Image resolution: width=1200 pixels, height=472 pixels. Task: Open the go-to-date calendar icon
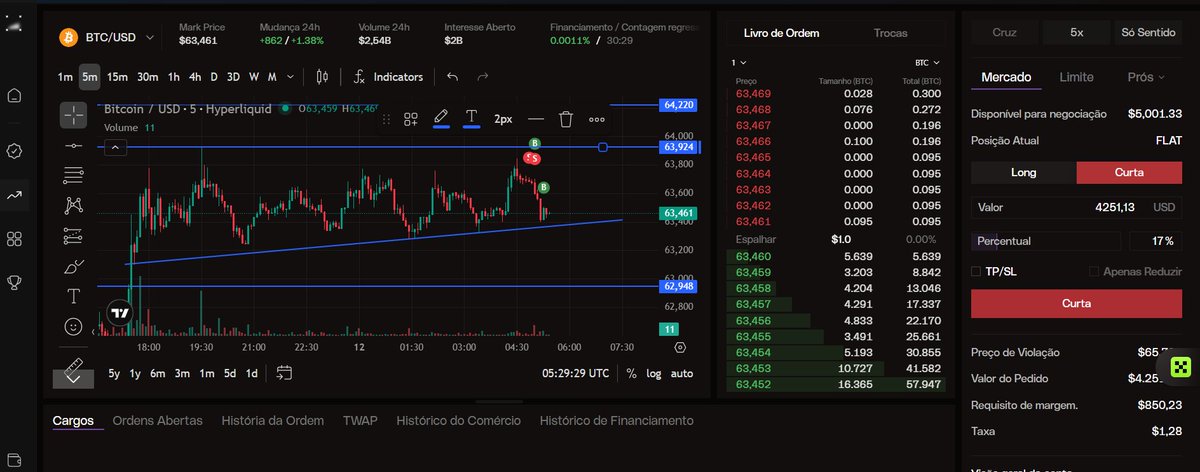coord(284,373)
